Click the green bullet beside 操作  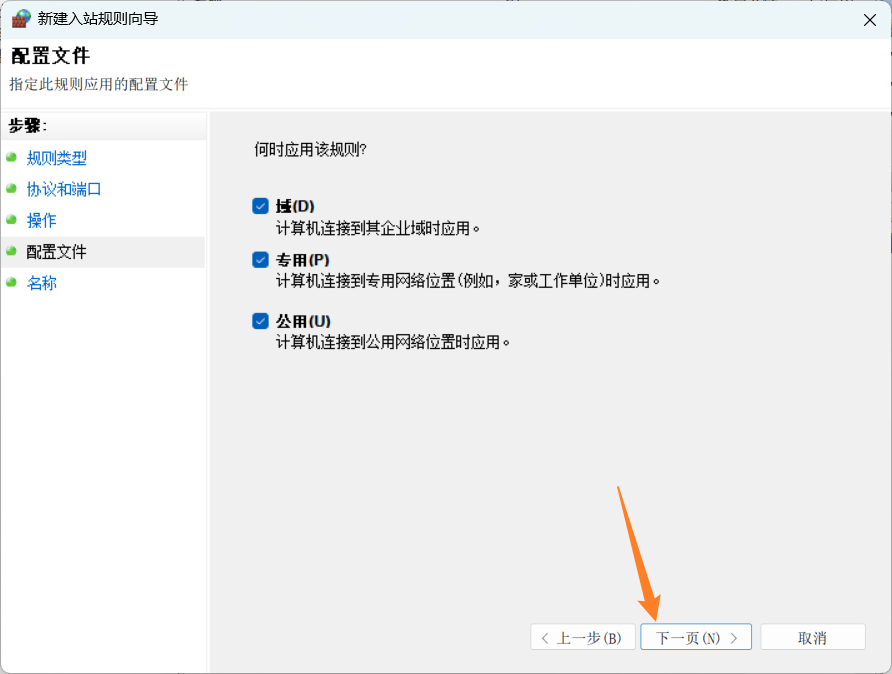click(11, 220)
